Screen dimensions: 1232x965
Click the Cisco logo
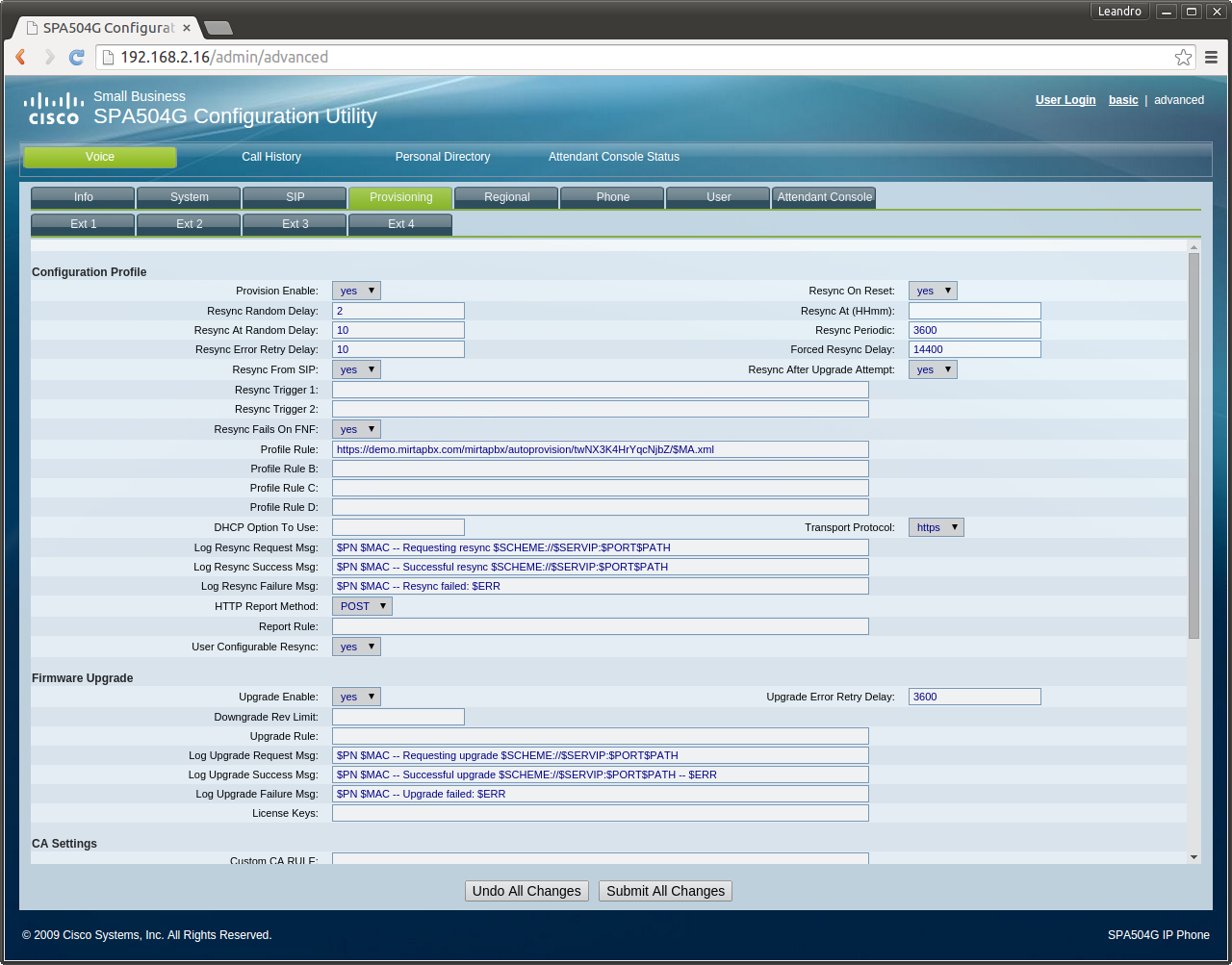coord(54,109)
